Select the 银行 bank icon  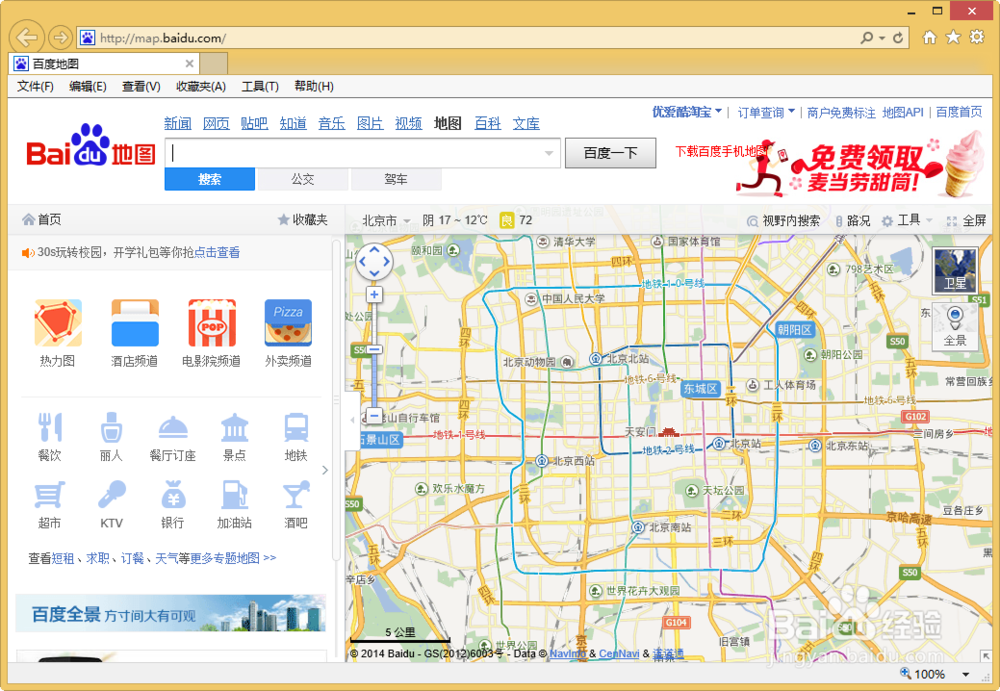173,495
